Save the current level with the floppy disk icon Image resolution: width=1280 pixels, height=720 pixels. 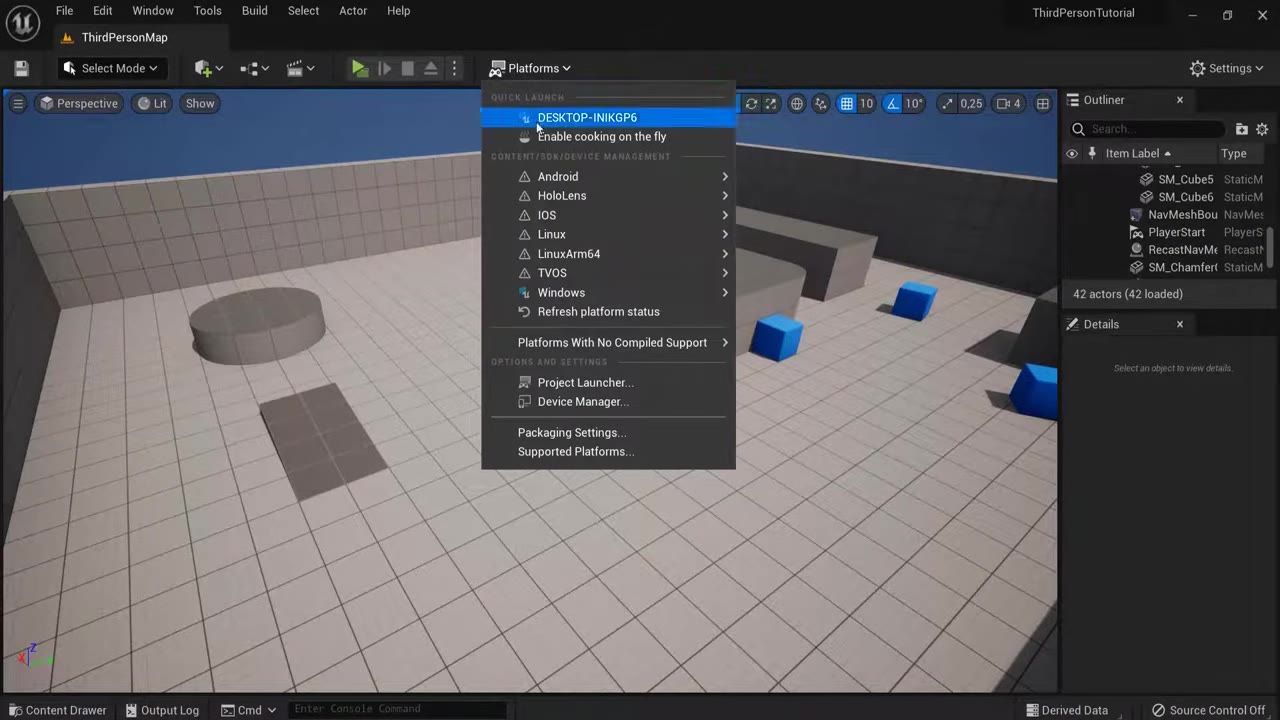(21, 68)
